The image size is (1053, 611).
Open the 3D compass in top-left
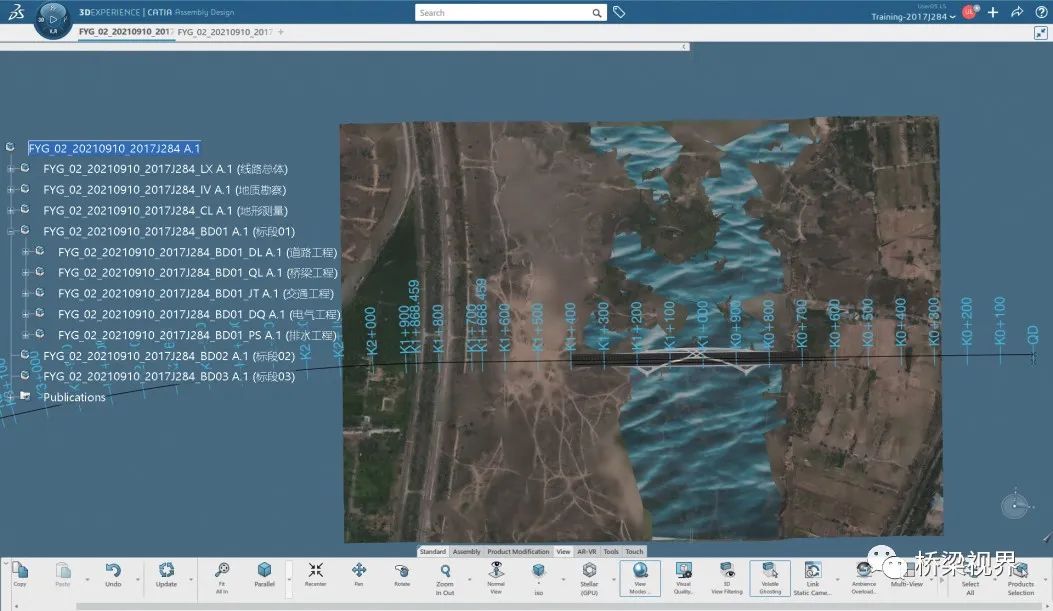(x=53, y=20)
